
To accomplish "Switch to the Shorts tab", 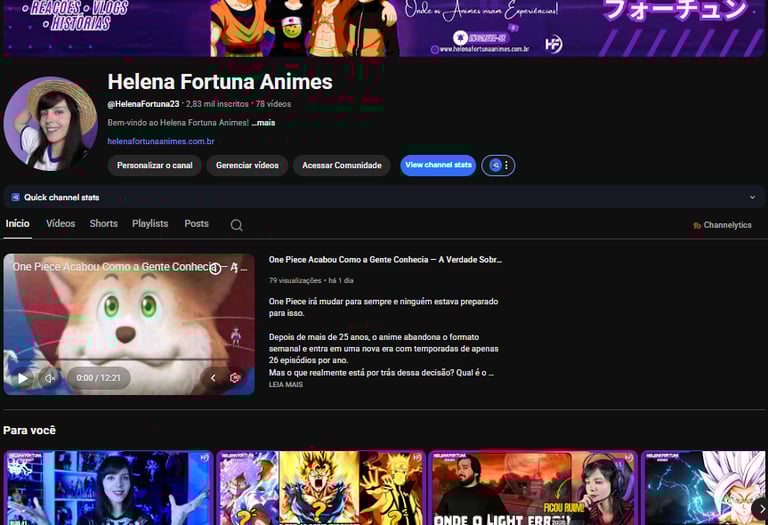I will click(103, 224).
